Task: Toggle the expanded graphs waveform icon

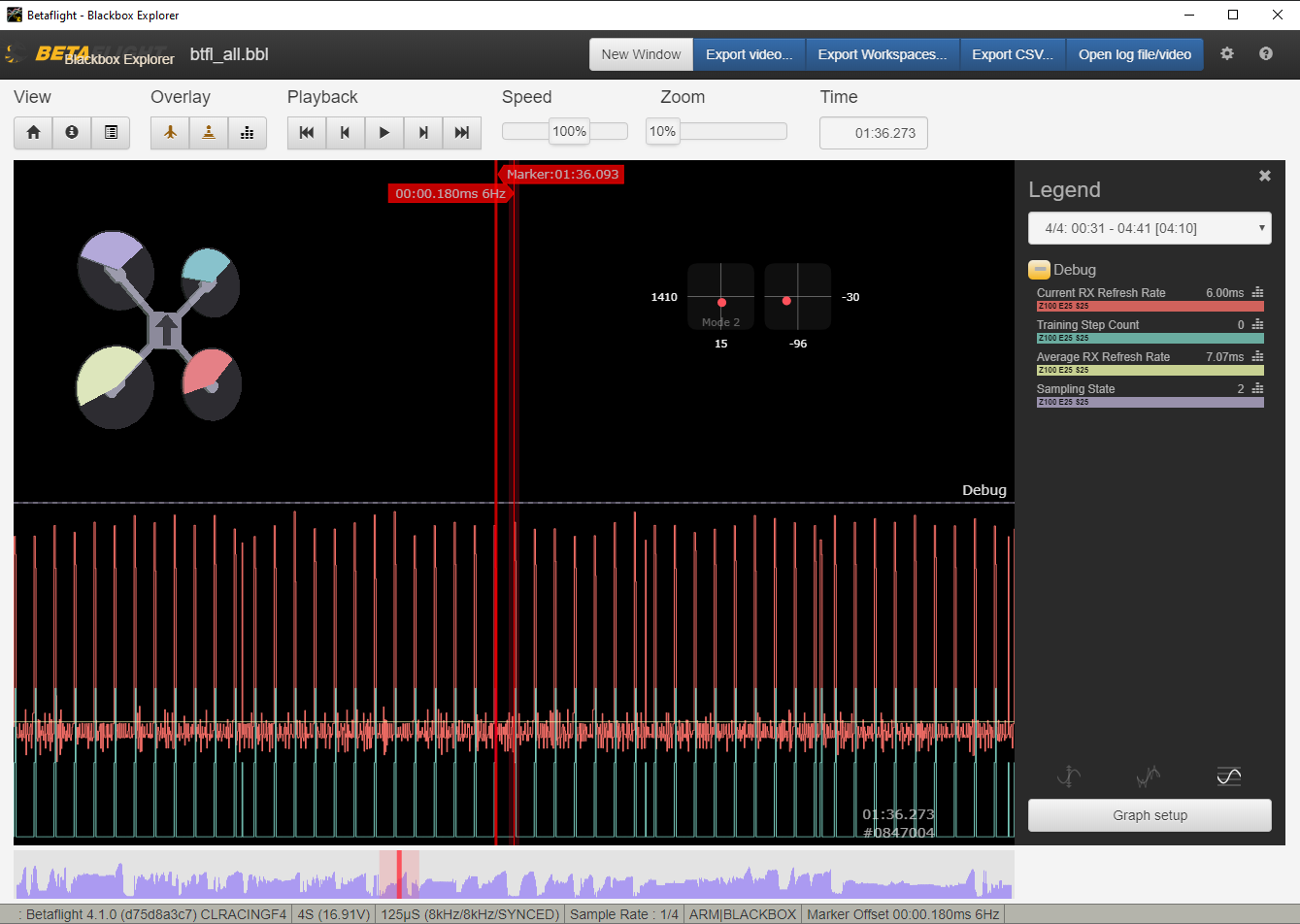Action: tap(1148, 776)
